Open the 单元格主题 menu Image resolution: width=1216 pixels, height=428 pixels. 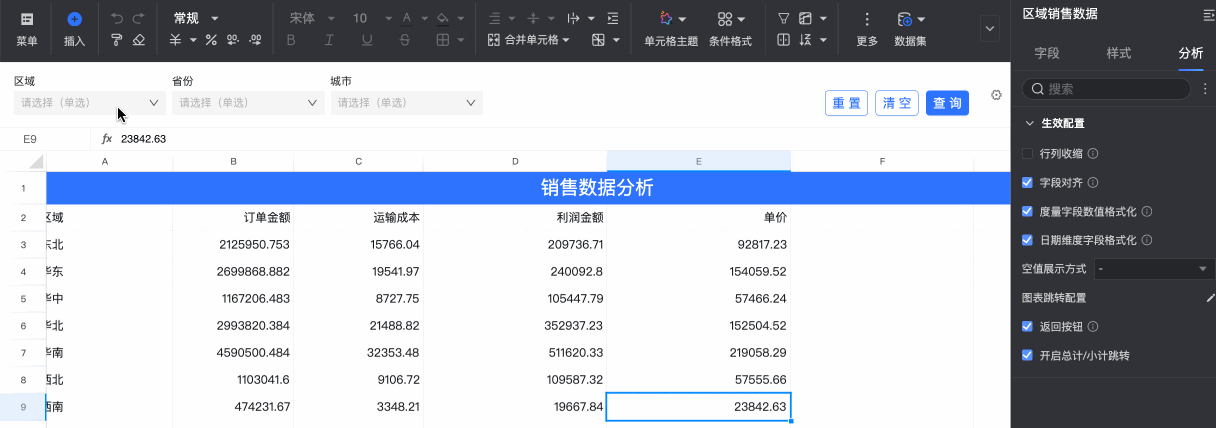[671, 28]
